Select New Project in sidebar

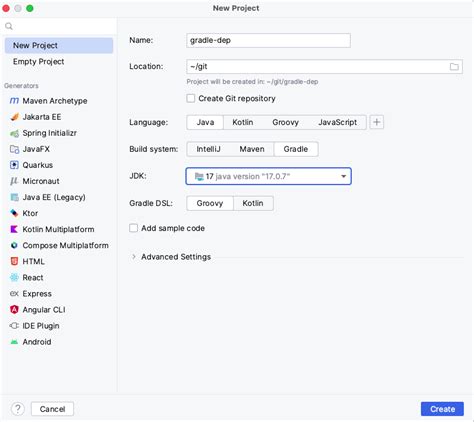pyautogui.click(x=59, y=45)
